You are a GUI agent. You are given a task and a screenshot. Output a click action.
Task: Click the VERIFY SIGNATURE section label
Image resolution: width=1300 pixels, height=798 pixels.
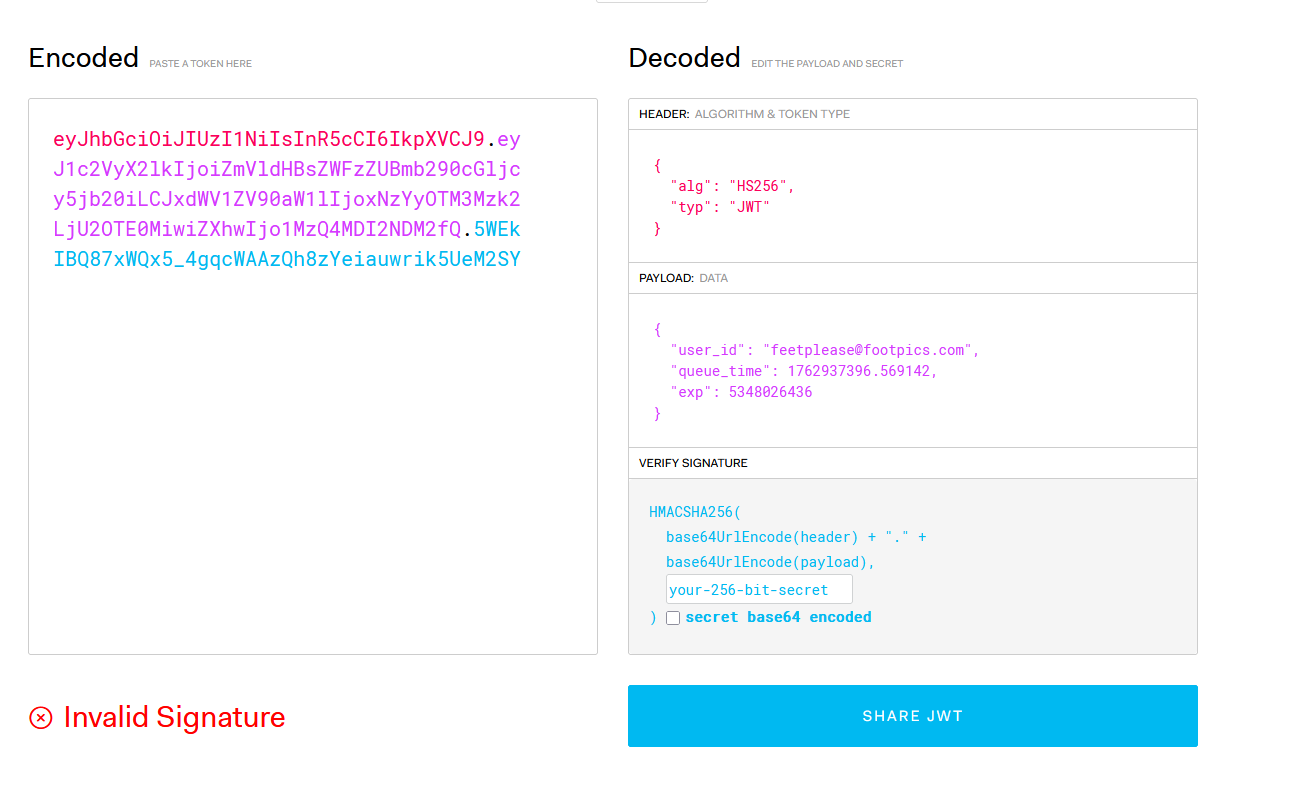[x=693, y=463]
